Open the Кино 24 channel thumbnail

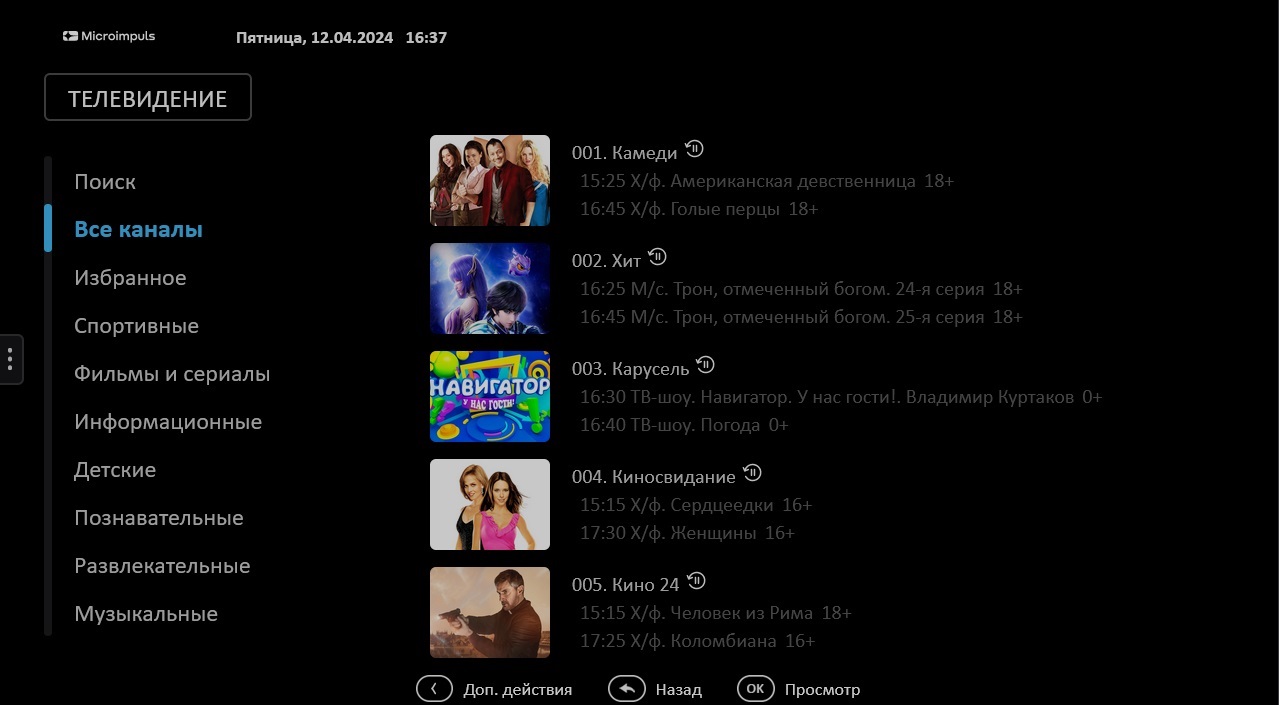[490, 612]
